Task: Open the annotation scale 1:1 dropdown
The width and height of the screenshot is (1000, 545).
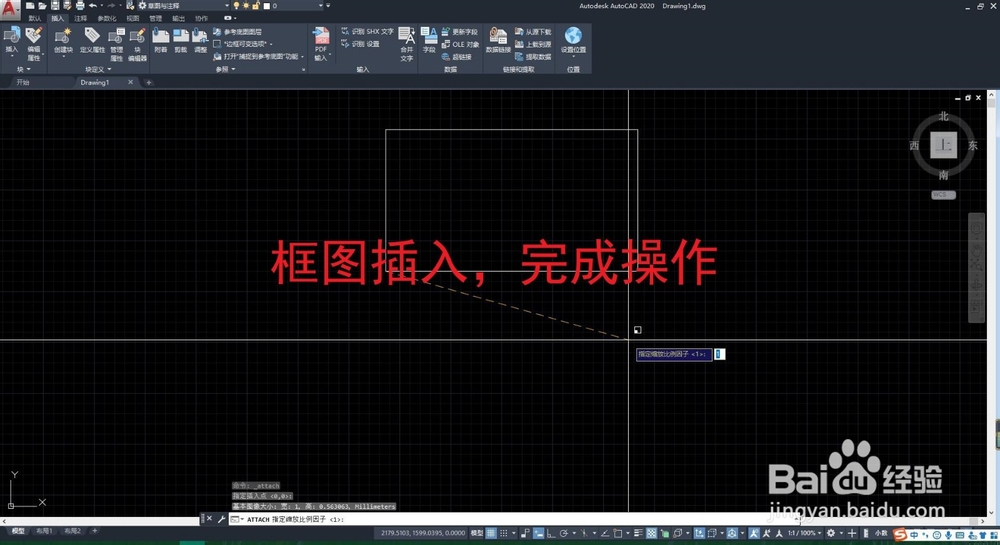Action: click(x=803, y=533)
